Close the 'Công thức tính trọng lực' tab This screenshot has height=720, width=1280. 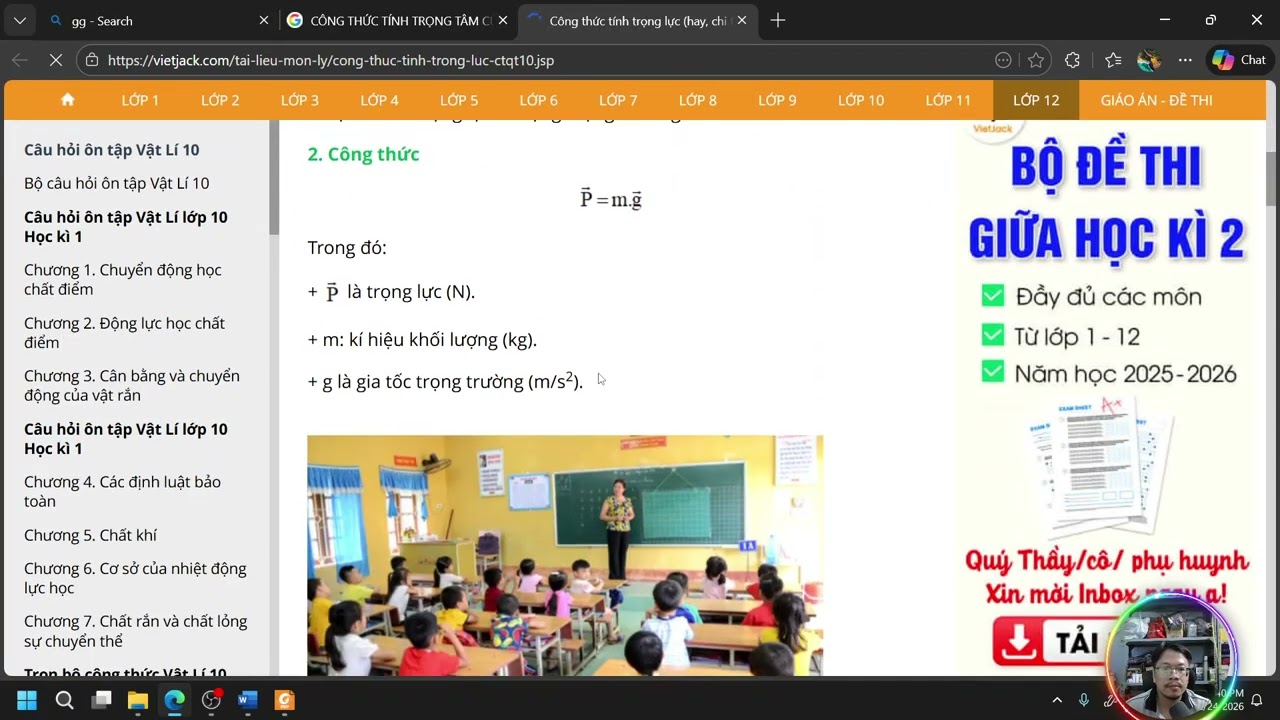coord(742,20)
